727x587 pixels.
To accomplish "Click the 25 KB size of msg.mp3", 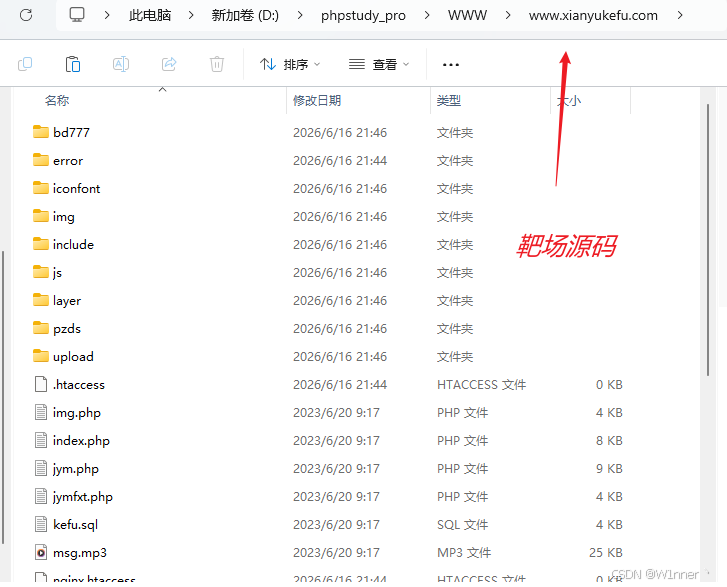I will click(606, 553).
